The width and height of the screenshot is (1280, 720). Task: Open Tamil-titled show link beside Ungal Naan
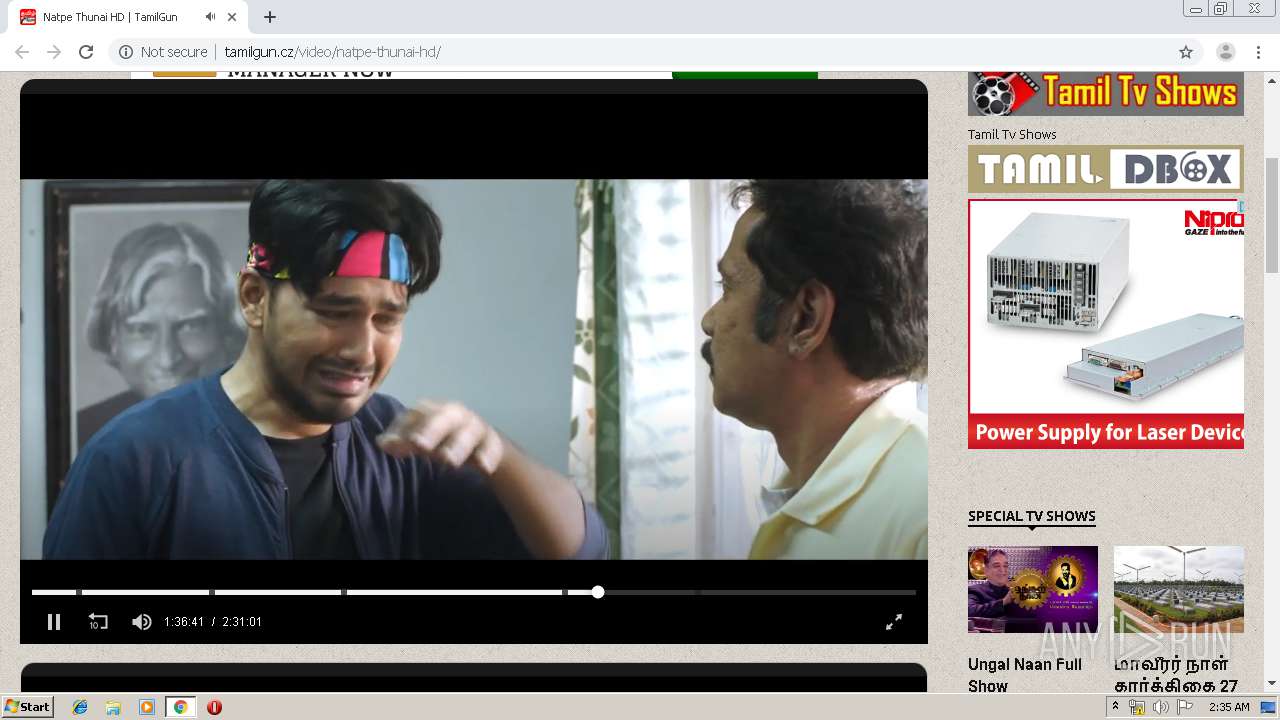[1176, 675]
